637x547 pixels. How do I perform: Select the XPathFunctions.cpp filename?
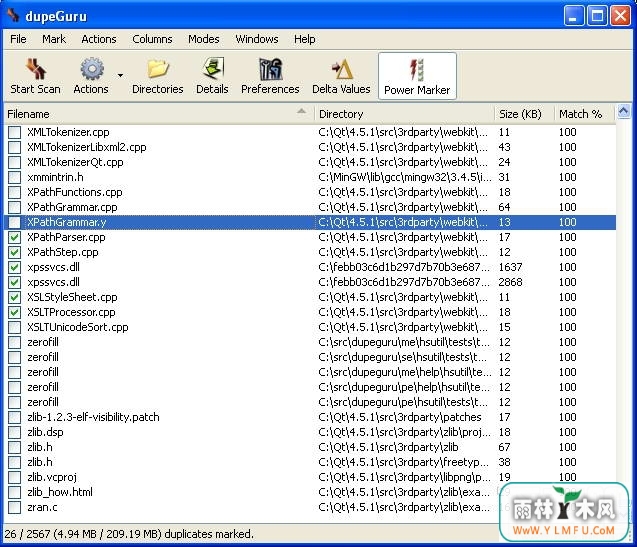tap(75, 192)
